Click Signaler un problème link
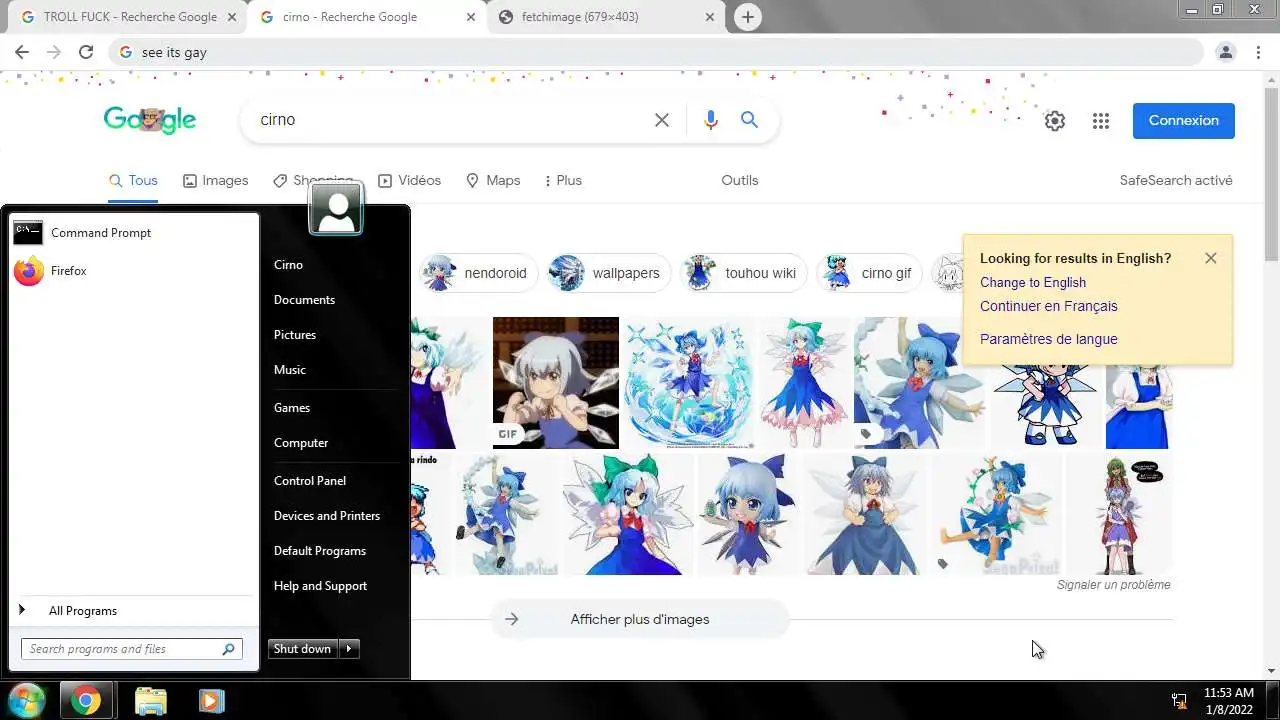Image resolution: width=1280 pixels, height=720 pixels. tap(1114, 585)
